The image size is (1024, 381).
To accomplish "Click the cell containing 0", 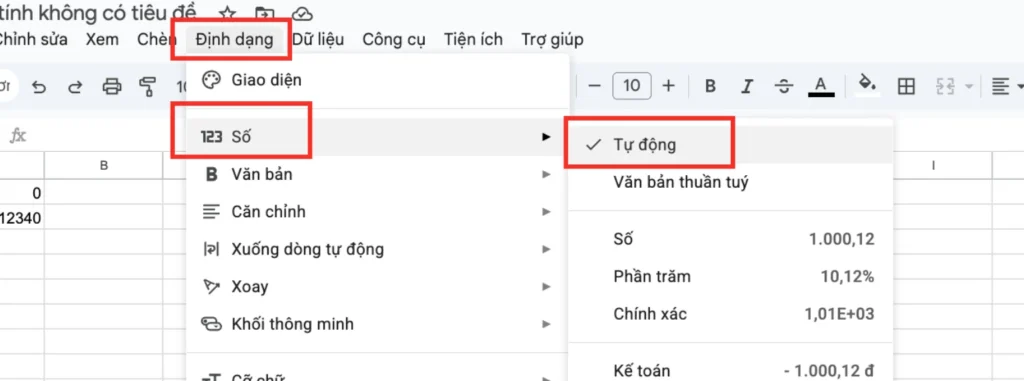I will click(22, 193).
